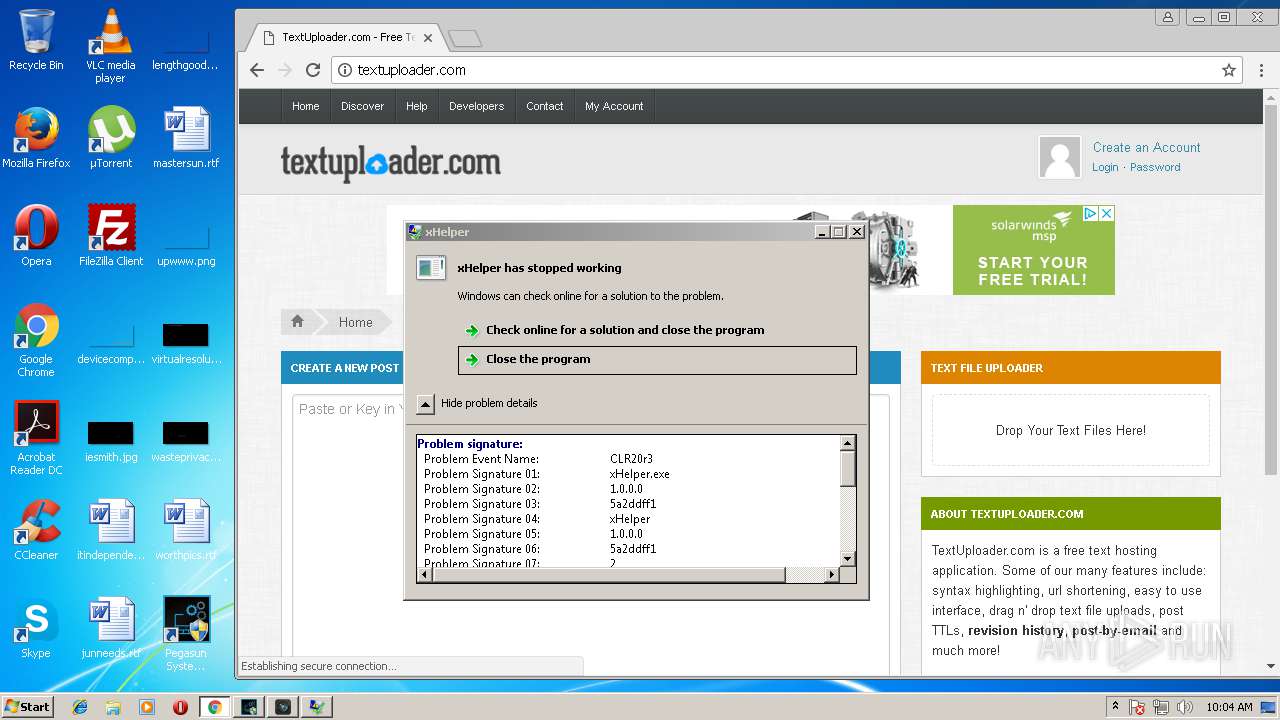Click the address bar URL field
Screen dimensions: 1280x720
click(x=785, y=70)
